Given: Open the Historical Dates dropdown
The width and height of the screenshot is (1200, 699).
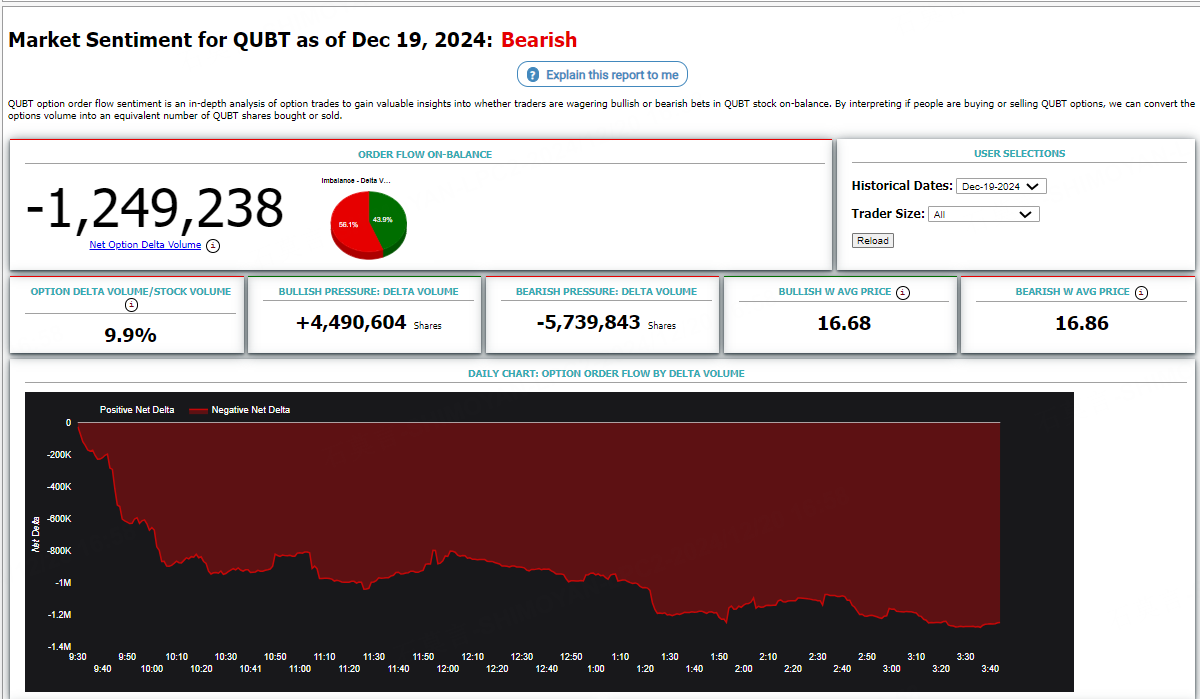Looking at the screenshot, I should pos(1001,186).
